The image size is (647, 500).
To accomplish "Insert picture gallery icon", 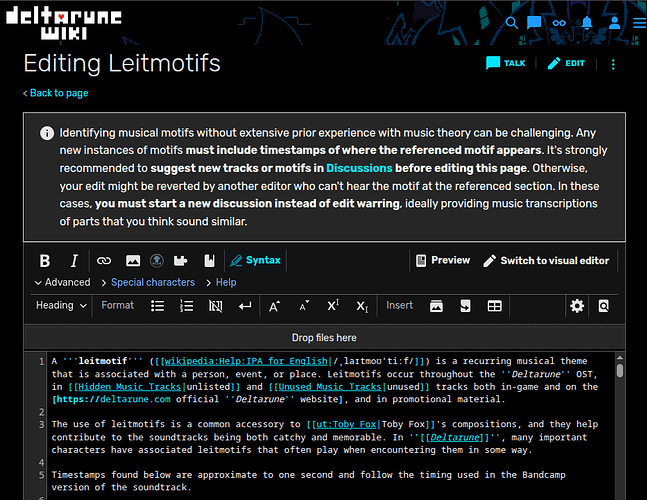I will [436, 306].
